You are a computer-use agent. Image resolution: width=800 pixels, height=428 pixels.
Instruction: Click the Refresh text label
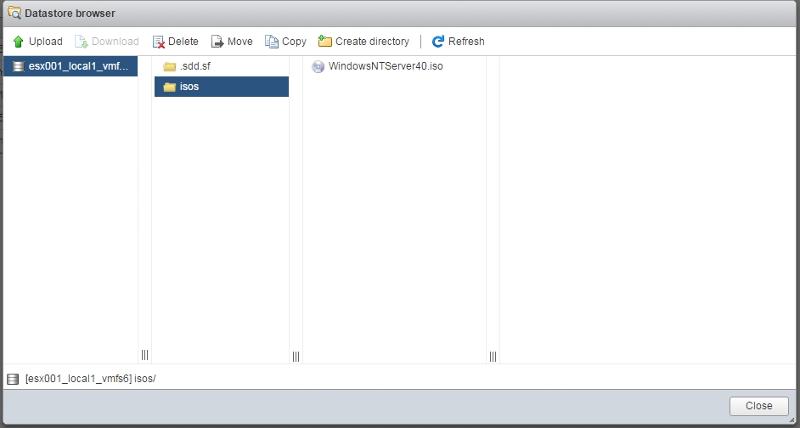466,42
